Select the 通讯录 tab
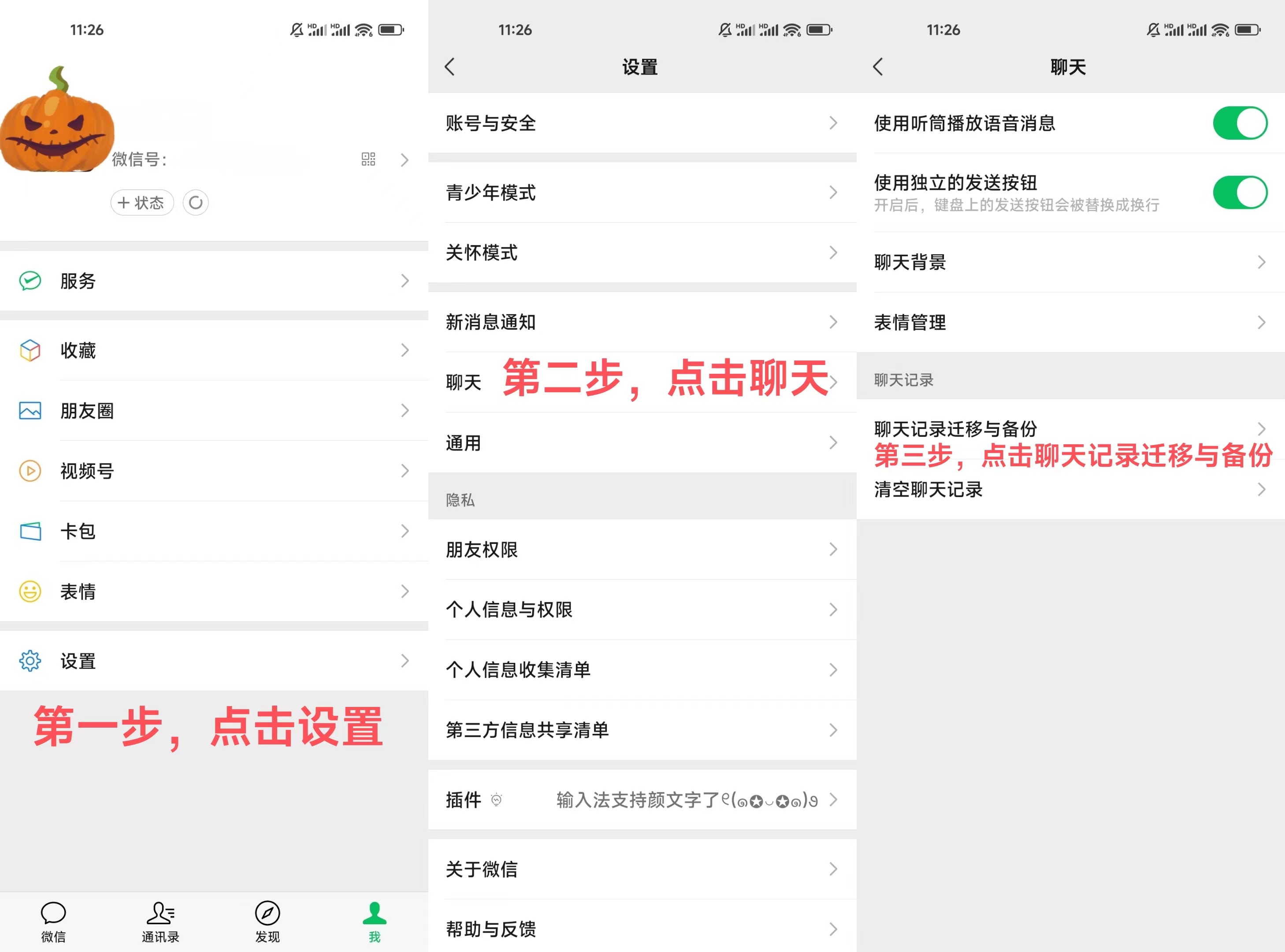The image size is (1285, 952). [160, 921]
